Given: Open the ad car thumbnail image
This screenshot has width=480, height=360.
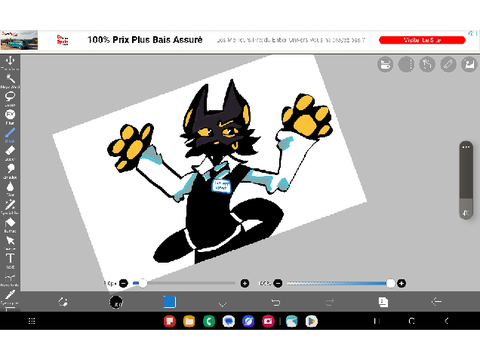Looking at the screenshot, I should coord(19,40).
